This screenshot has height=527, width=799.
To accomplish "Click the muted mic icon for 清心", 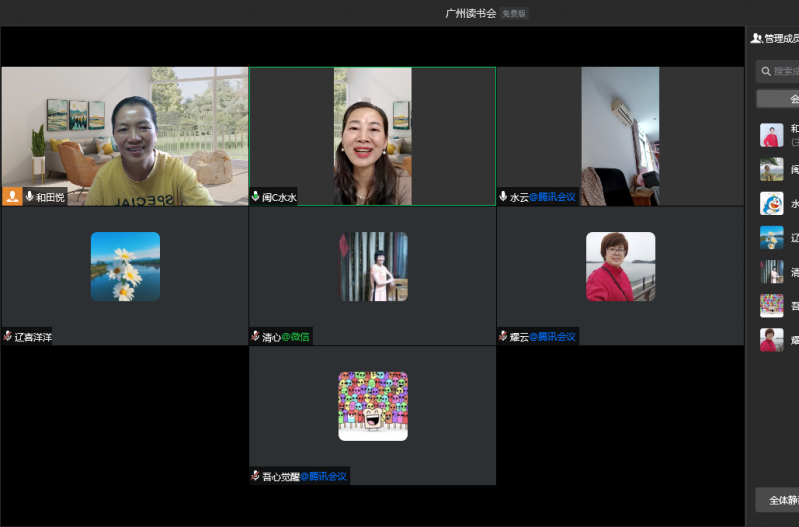I will point(256,337).
